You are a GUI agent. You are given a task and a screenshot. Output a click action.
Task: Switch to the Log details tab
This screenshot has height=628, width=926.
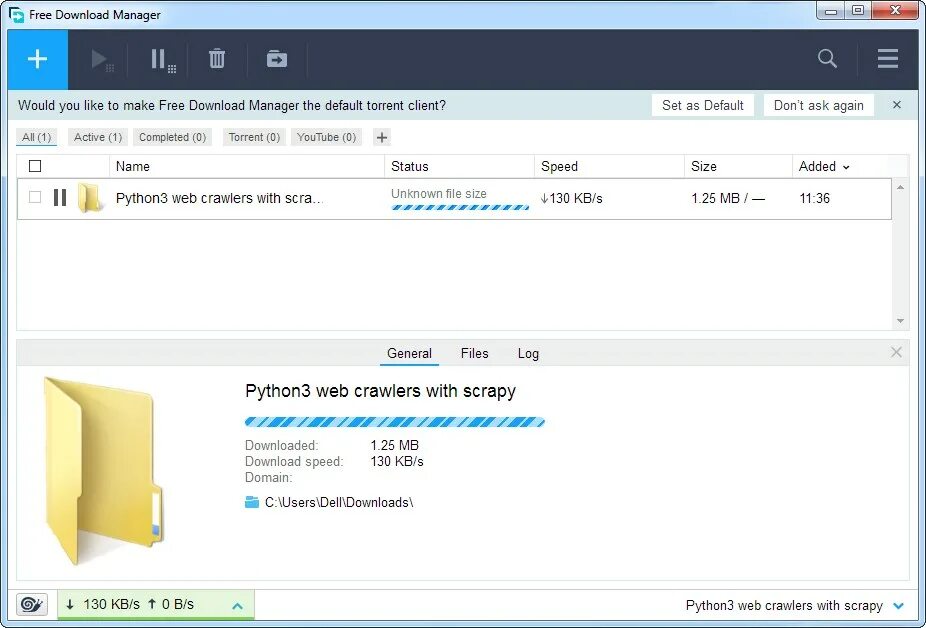(x=528, y=353)
